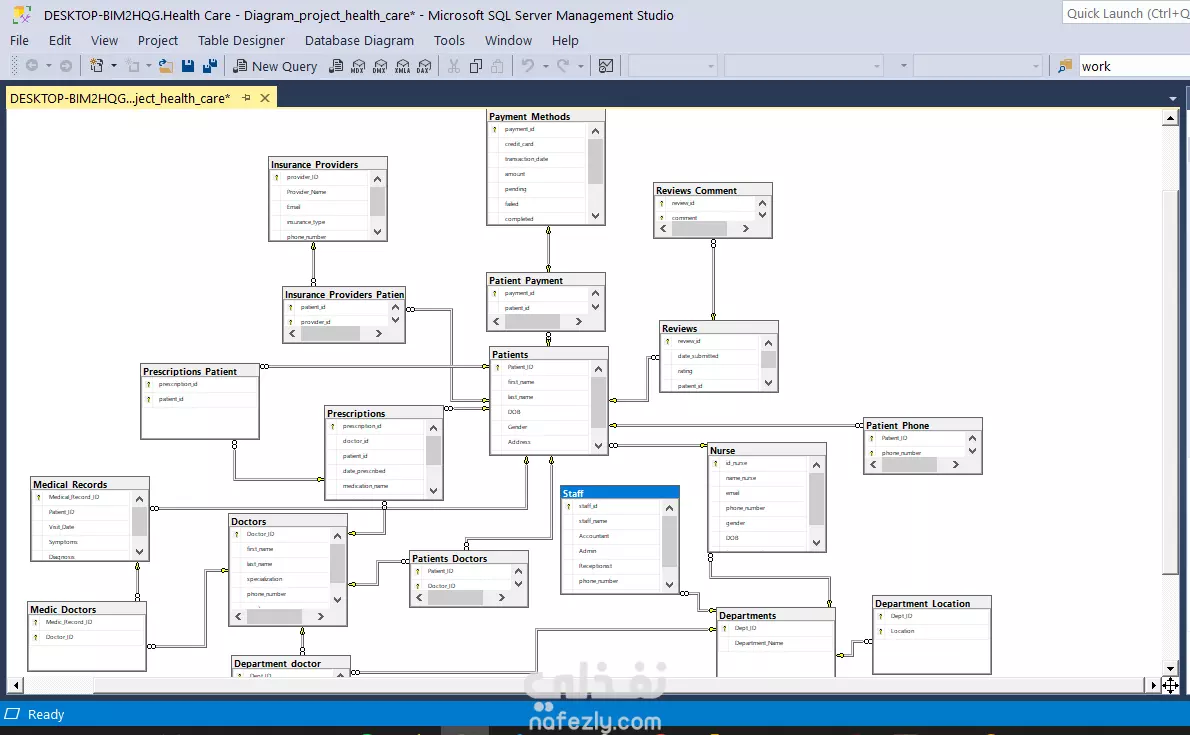Click the Database Engine Query icon
The image size is (1190, 735).
coord(336,66)
